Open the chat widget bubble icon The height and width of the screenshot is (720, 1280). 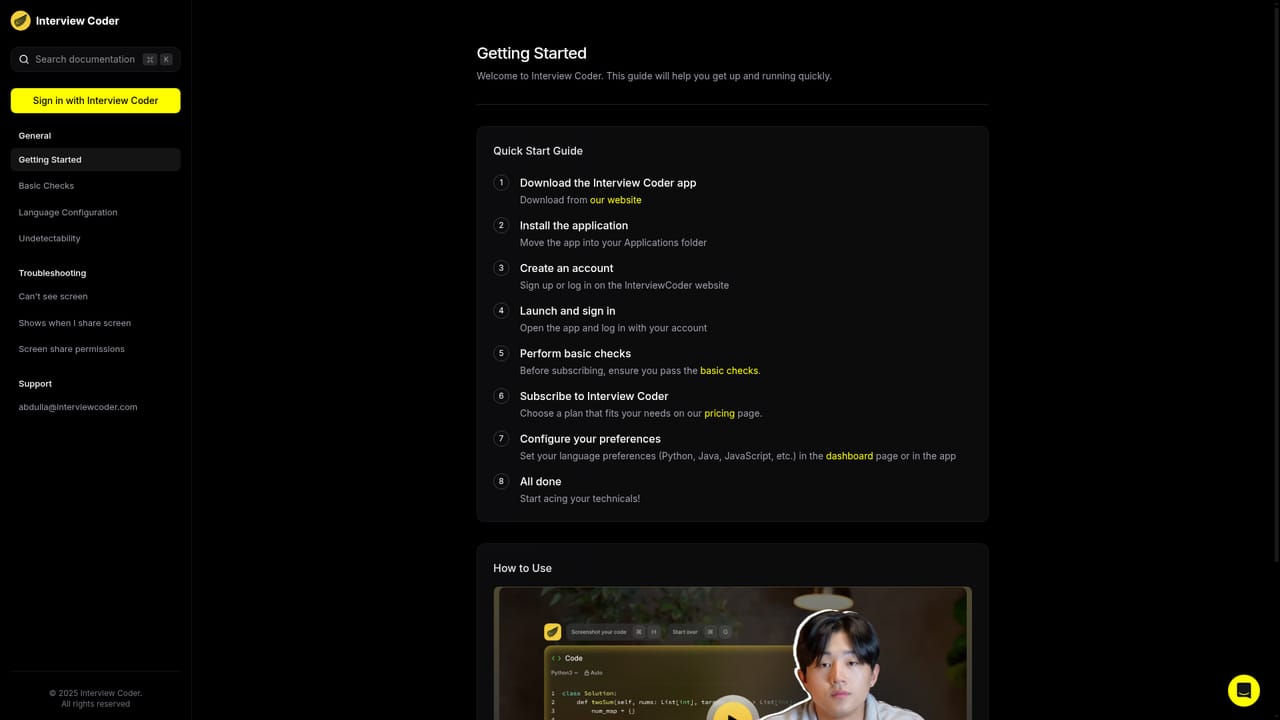click(1244, 691)
